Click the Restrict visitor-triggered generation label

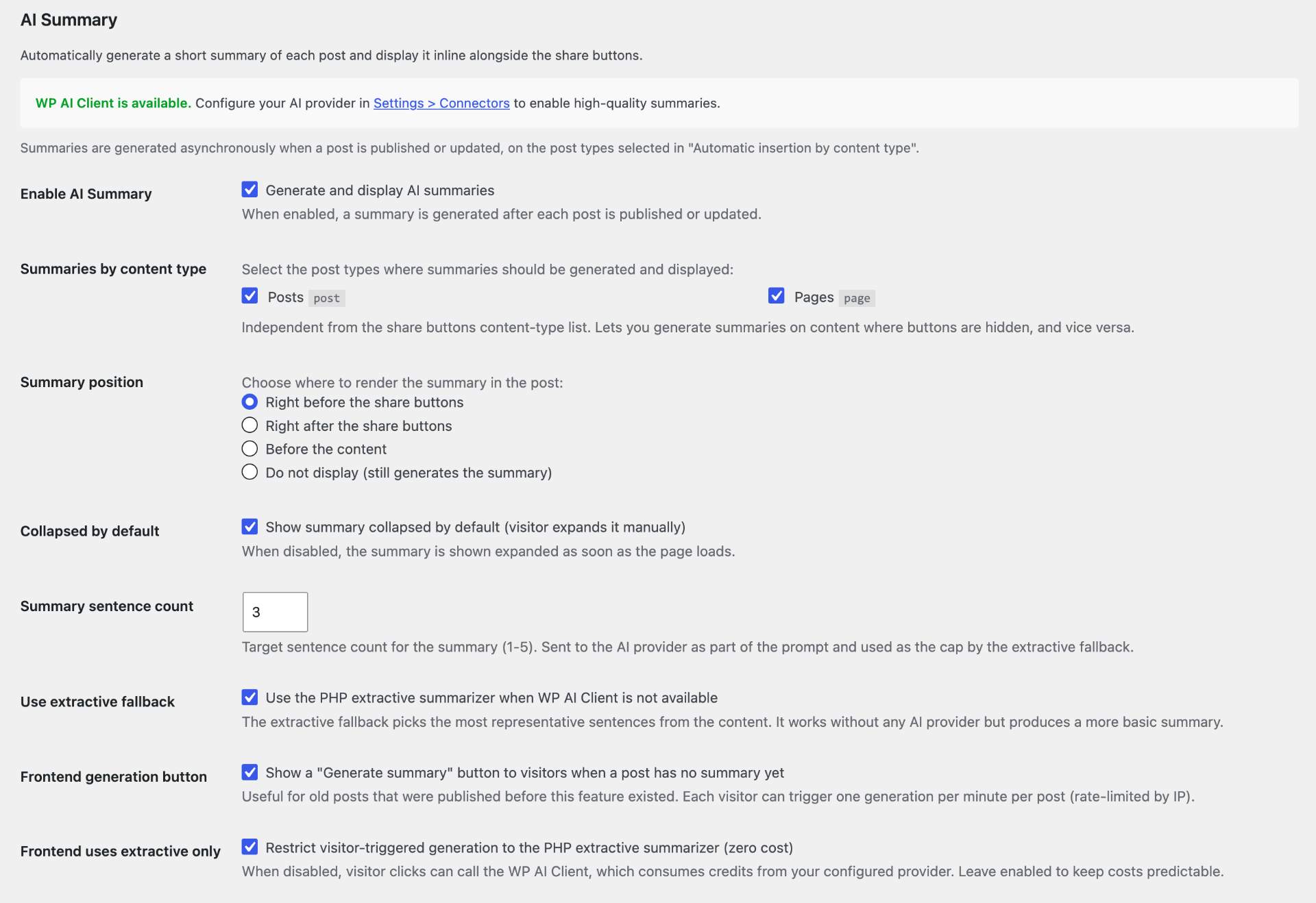529,848
